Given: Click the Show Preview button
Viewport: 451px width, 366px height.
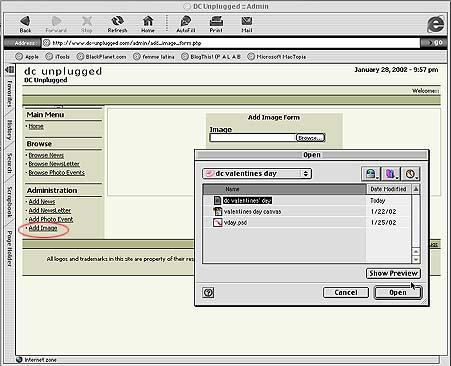Looking at the screenshot, I should 393,273.
